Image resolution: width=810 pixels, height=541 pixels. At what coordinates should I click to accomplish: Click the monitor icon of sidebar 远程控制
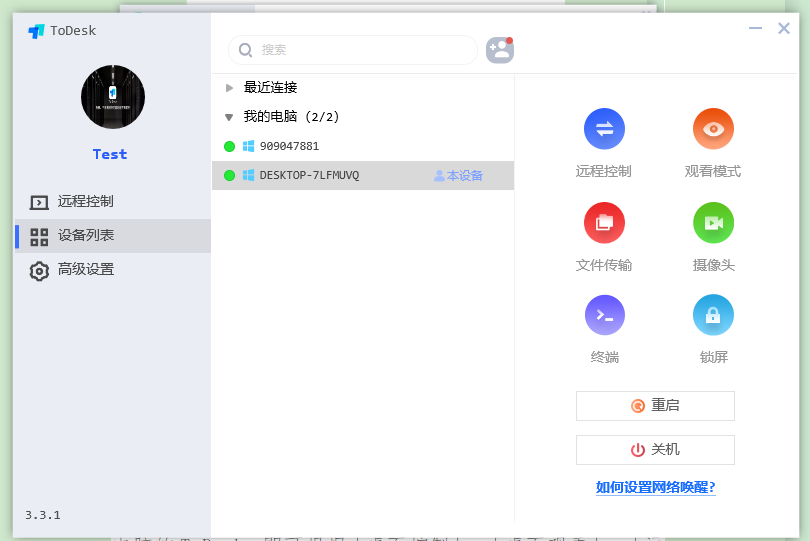pos(39,202)
